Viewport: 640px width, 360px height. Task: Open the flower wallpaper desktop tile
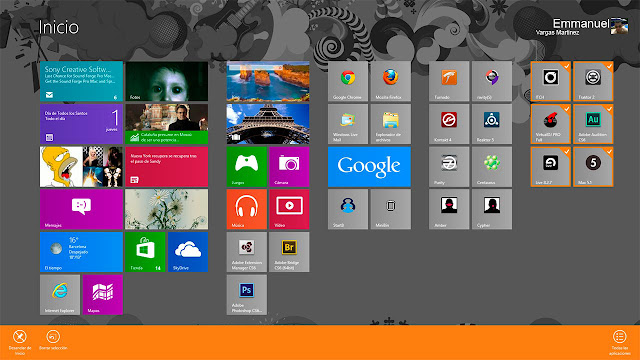pyautogui.click(x=167, y=209)
